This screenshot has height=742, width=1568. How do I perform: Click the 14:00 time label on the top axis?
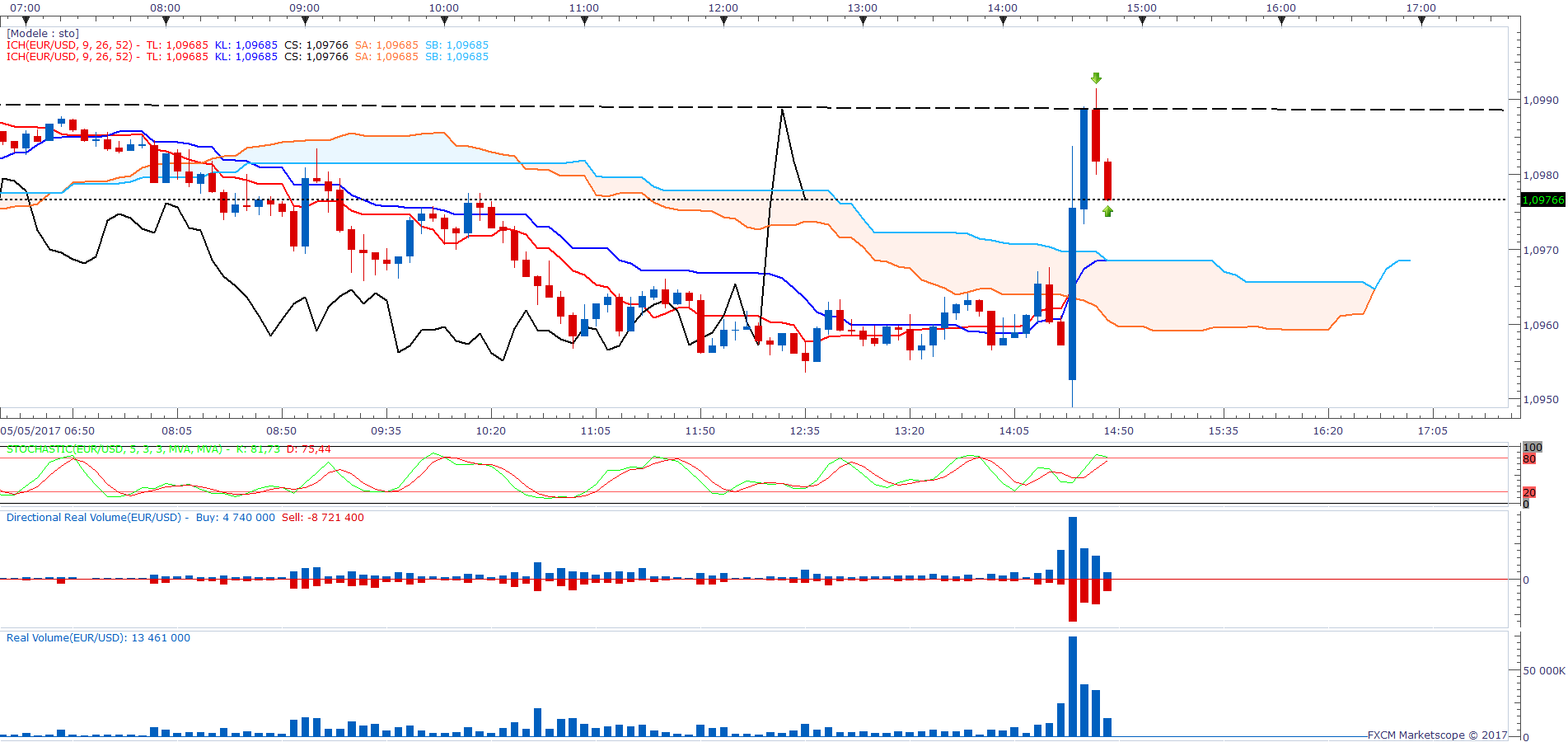click(x=1003, y=8)
